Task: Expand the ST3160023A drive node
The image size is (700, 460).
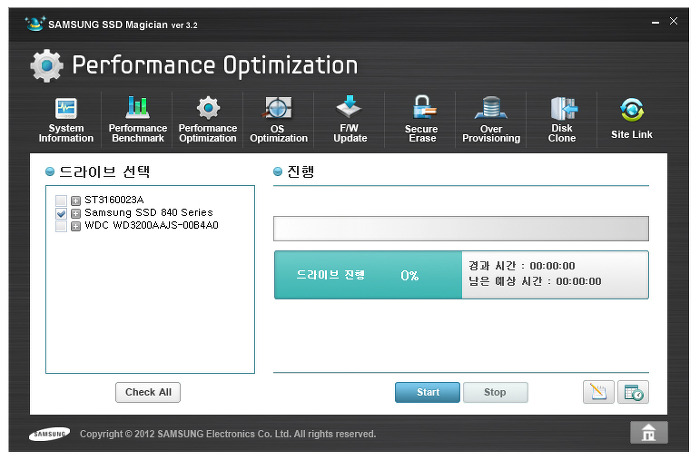Action: (76, 201)
